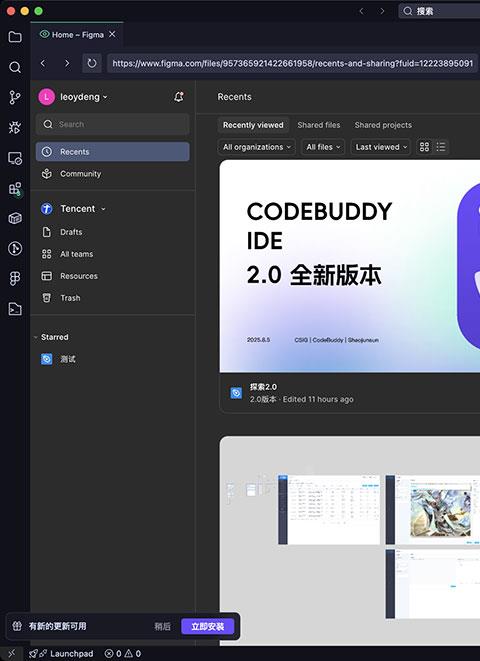Open Drafts in the sidebar
Viewport: 480px width, 661px height.
(x=113, y=232)
